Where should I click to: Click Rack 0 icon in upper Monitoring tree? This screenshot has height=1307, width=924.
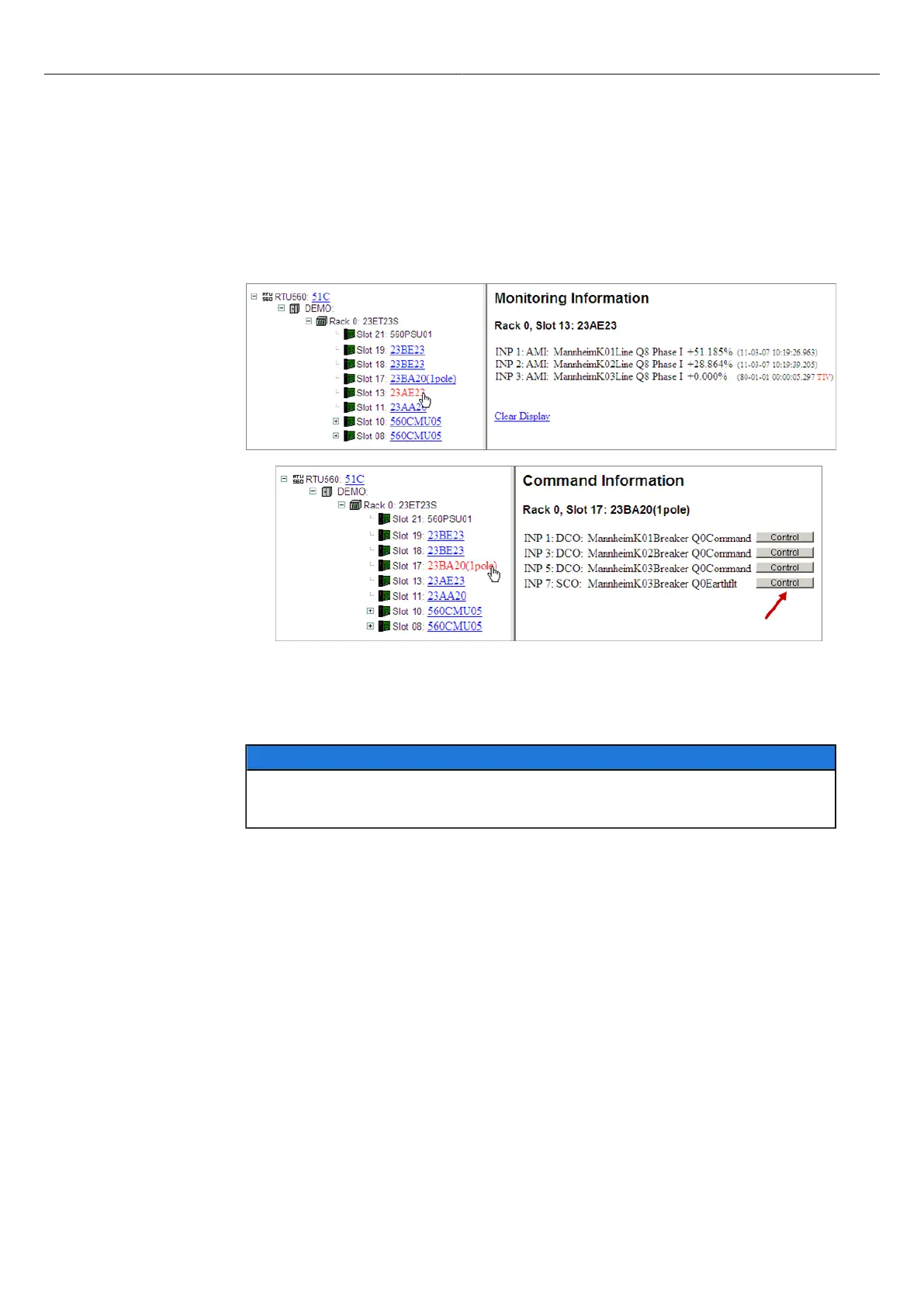tap(321, 321)
